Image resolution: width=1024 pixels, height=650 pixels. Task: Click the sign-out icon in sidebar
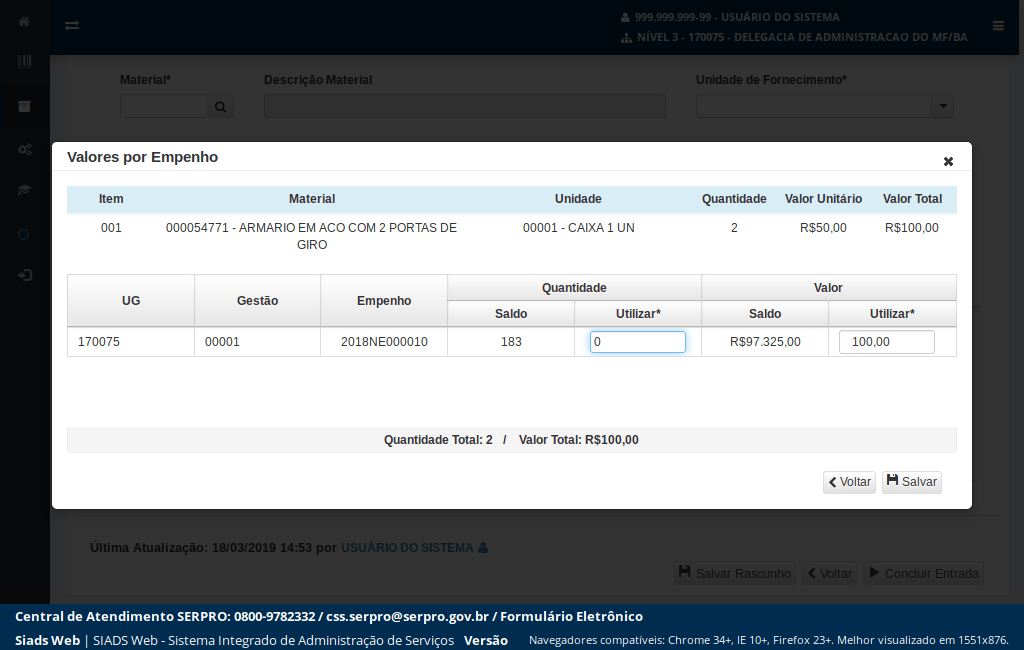24,275
